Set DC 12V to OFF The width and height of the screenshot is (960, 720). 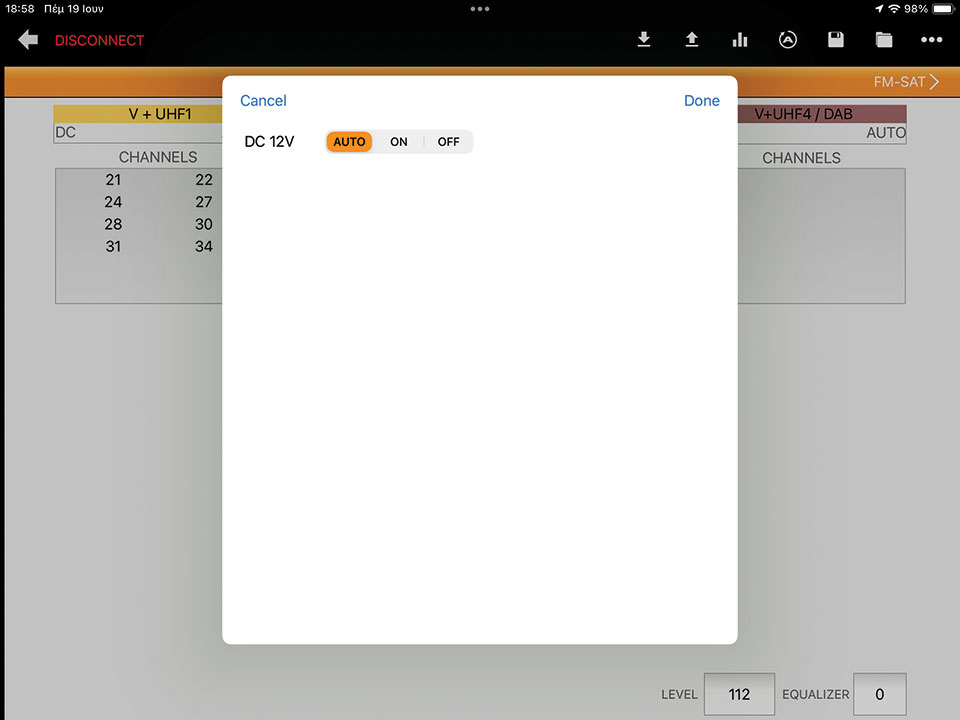point(448,142)
